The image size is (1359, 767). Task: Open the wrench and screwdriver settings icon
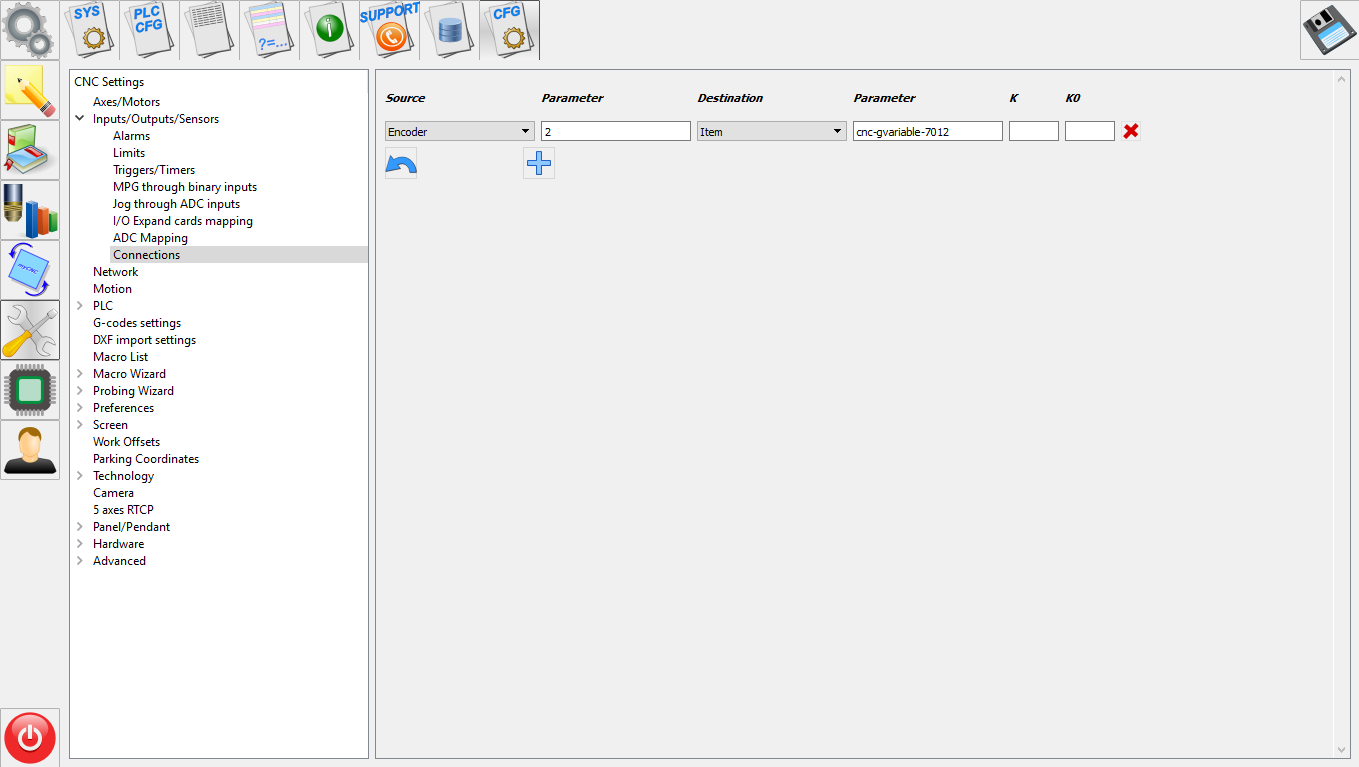[x=30, y=330]
